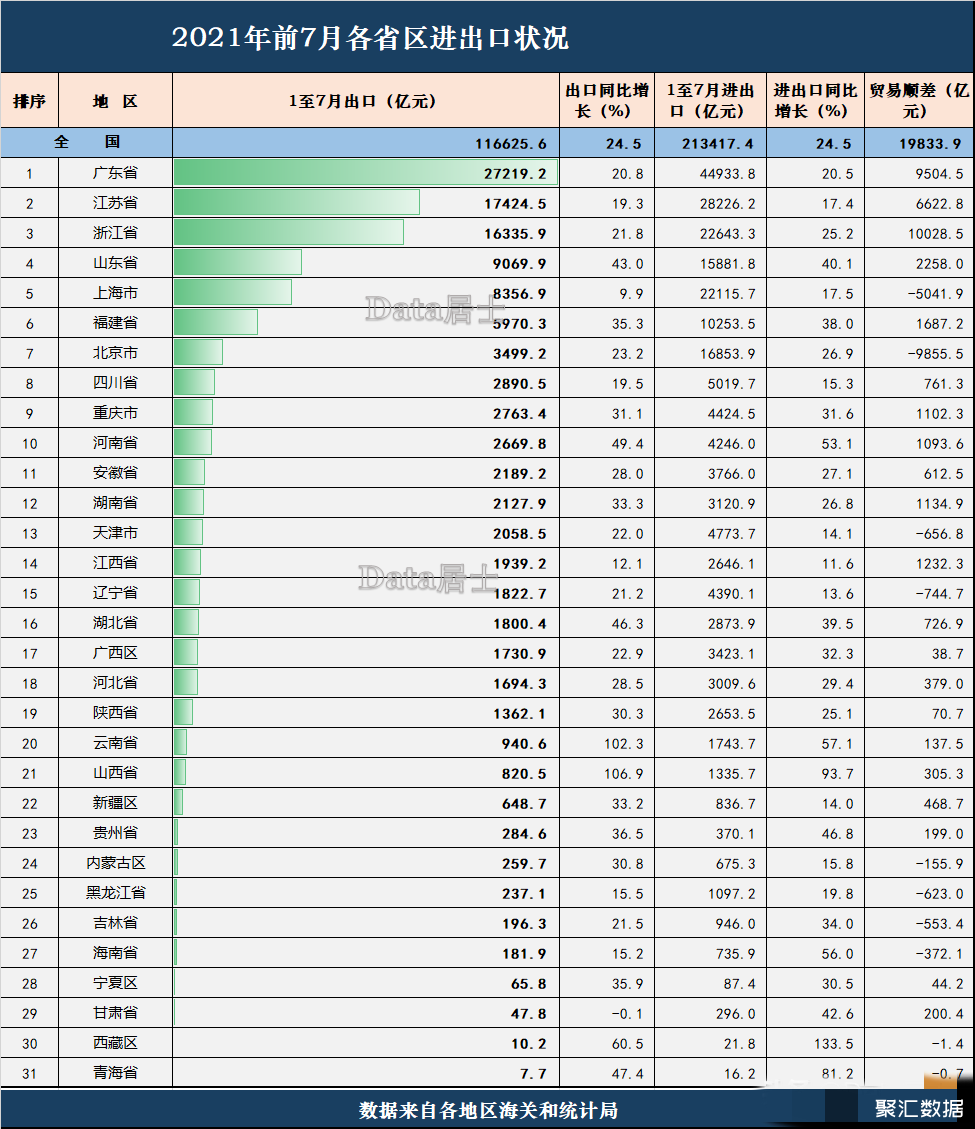Viewport: 975px width, 1129px height.
Task: Select the 新疆区 region cell
Action: 115,803
